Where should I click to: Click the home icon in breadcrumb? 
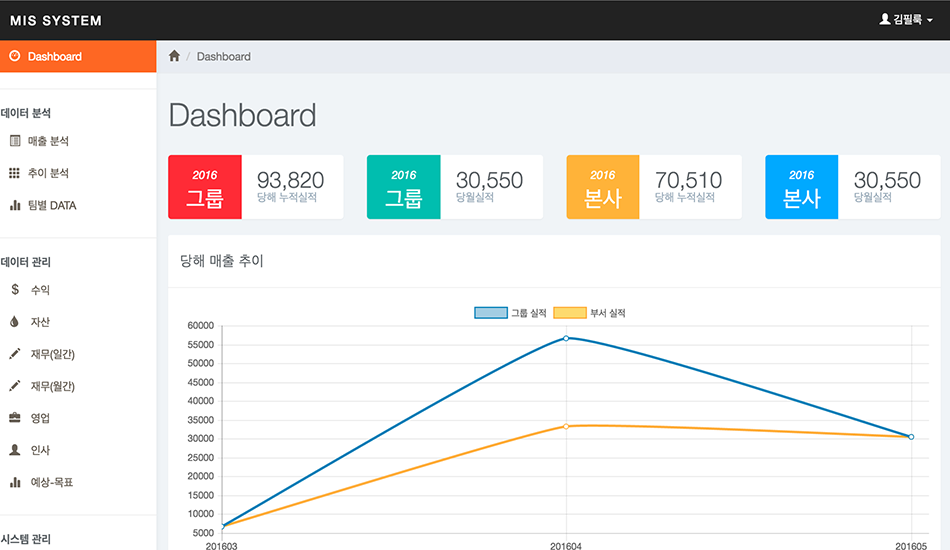pos(174,56)
